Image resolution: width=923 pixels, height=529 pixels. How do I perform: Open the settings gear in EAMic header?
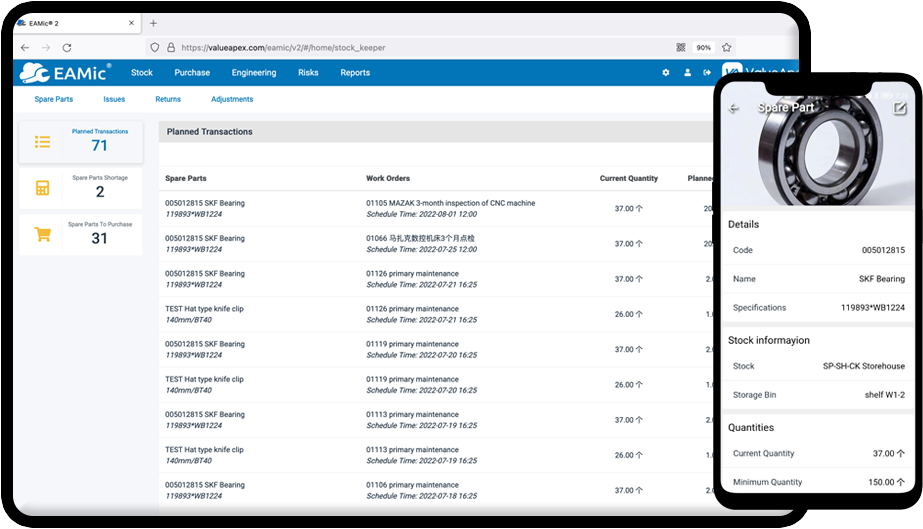(666, 73)
